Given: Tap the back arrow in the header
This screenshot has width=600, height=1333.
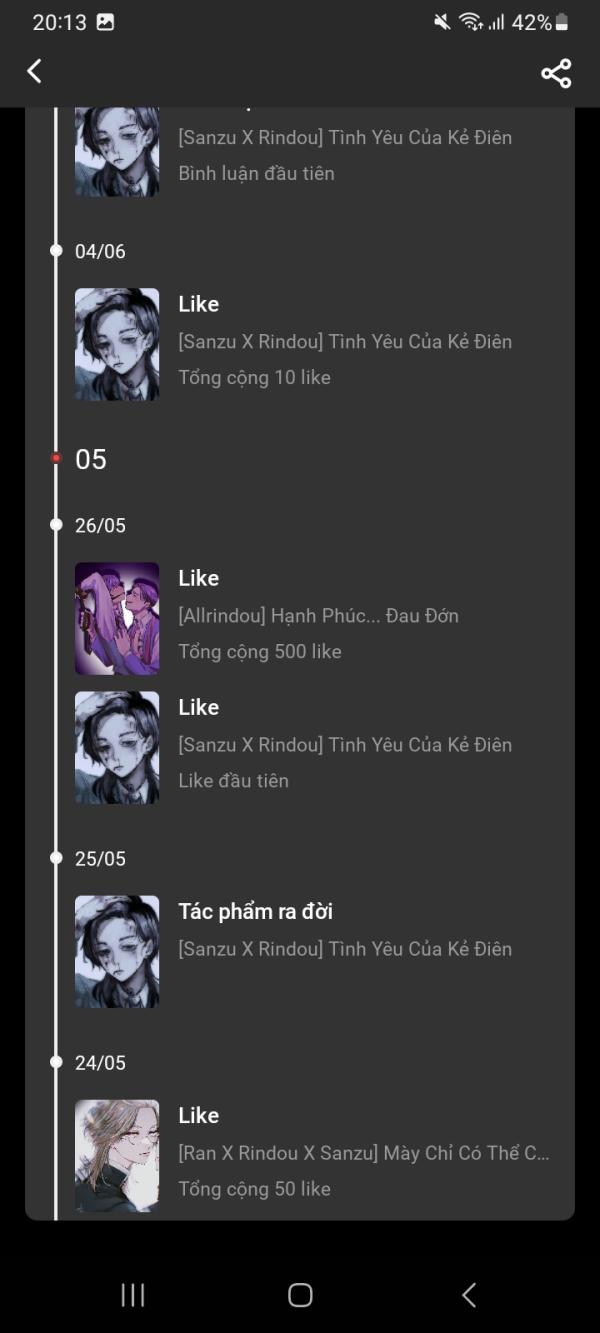Looking at the screenshot, I should (x=35, y=71).
